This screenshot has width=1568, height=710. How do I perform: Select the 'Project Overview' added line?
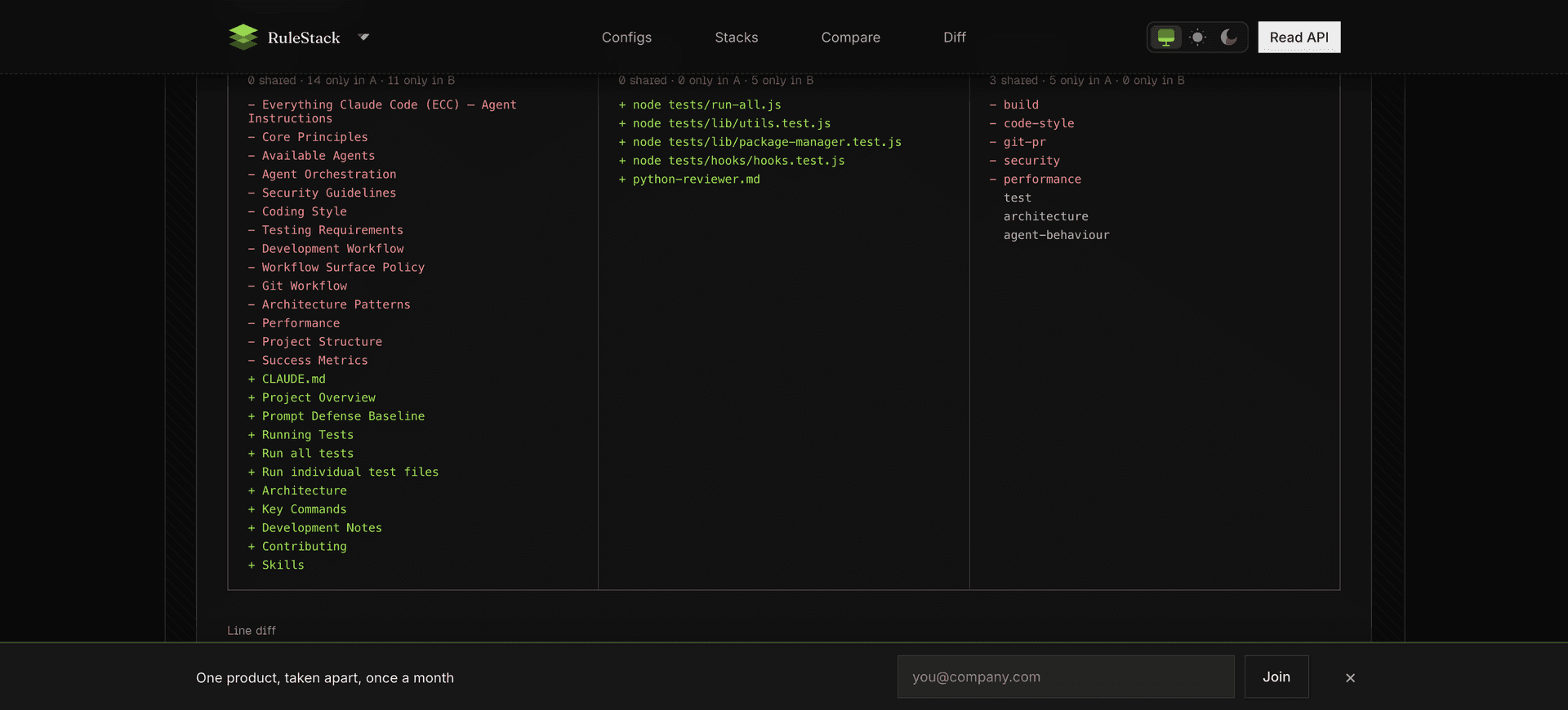tap(312, 397)
